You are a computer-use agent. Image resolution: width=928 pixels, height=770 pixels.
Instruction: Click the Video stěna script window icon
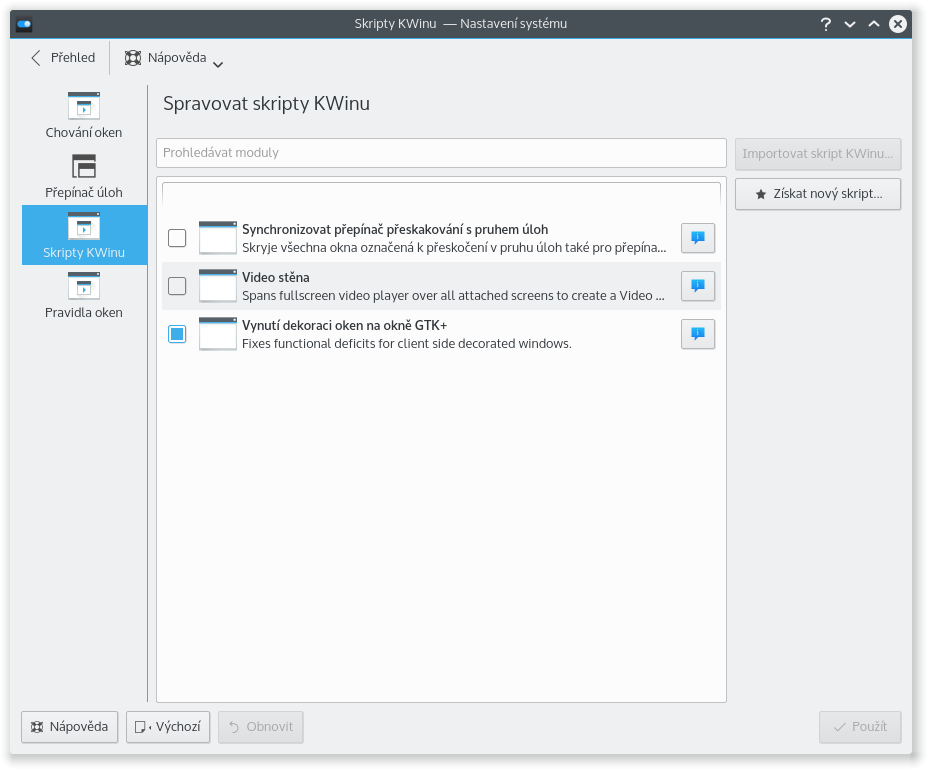[x=218, y=286]
